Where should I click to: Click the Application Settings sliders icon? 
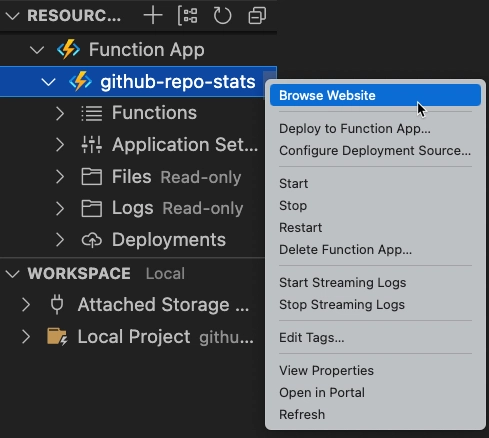[92, 145]
